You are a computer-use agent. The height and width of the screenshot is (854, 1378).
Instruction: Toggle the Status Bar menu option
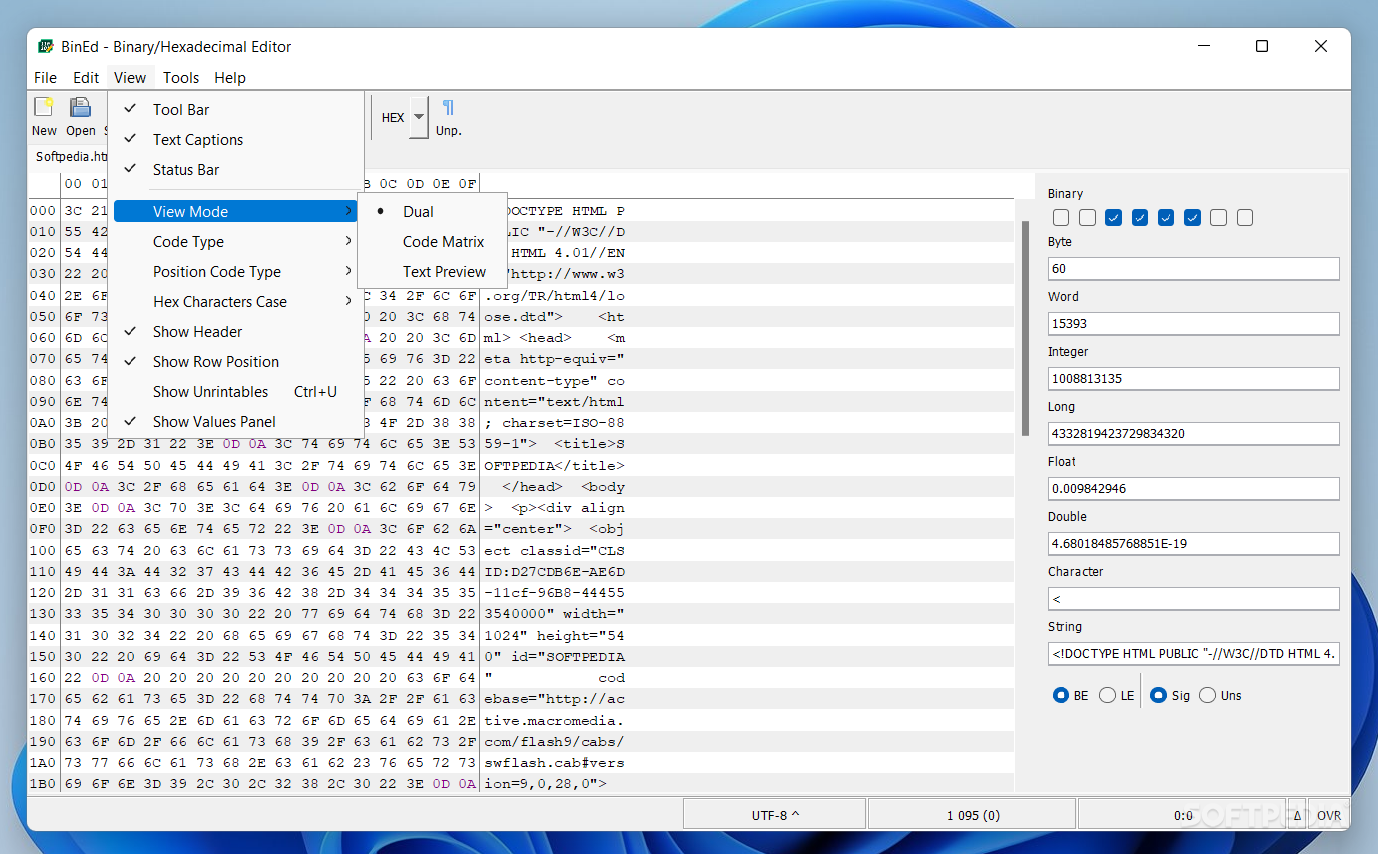[236, 170]
